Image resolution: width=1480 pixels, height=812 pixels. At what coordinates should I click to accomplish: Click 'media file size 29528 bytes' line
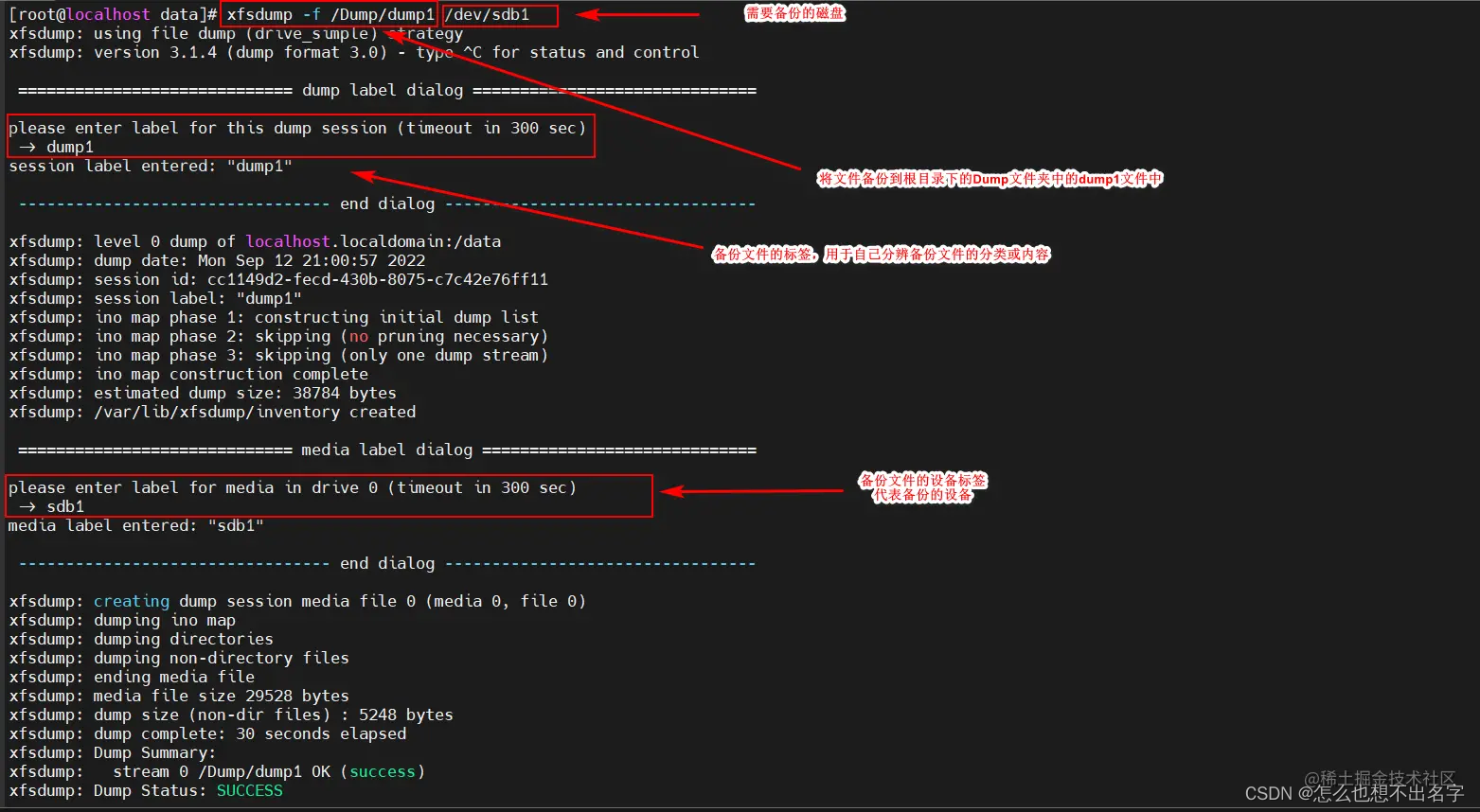pyautogui.click(x=179, y=696)
